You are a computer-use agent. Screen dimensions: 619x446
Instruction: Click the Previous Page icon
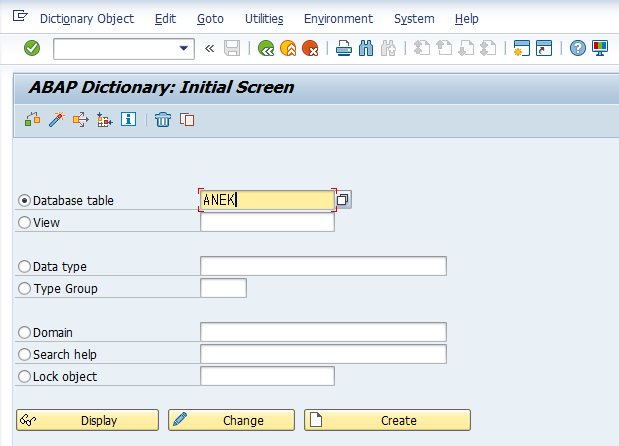click(x=444, y=49)
